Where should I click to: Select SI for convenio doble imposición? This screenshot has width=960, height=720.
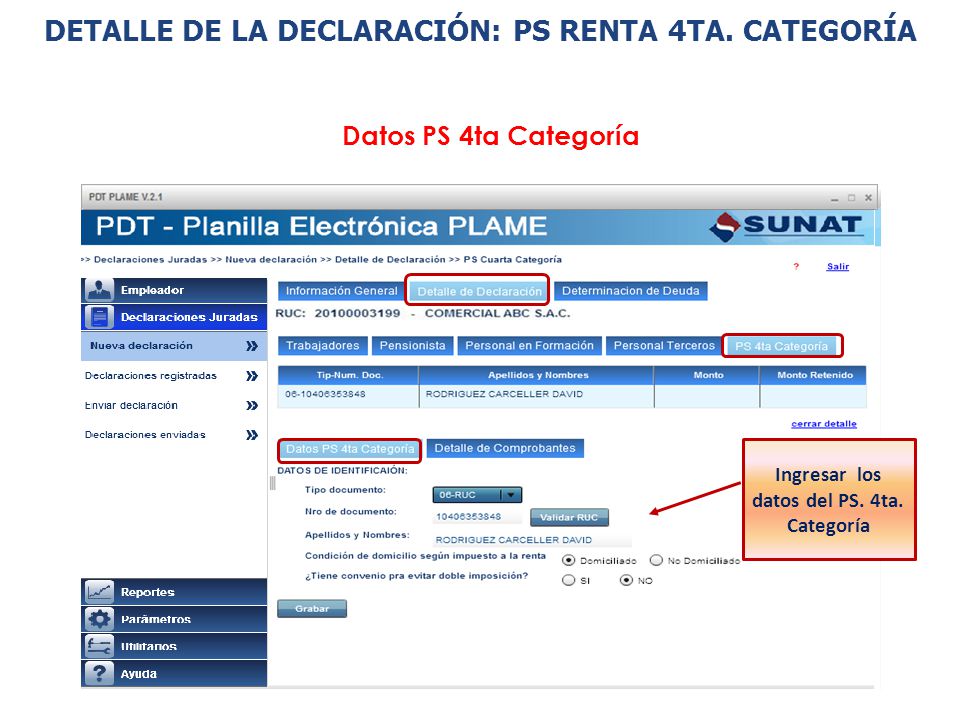[568, 580]
